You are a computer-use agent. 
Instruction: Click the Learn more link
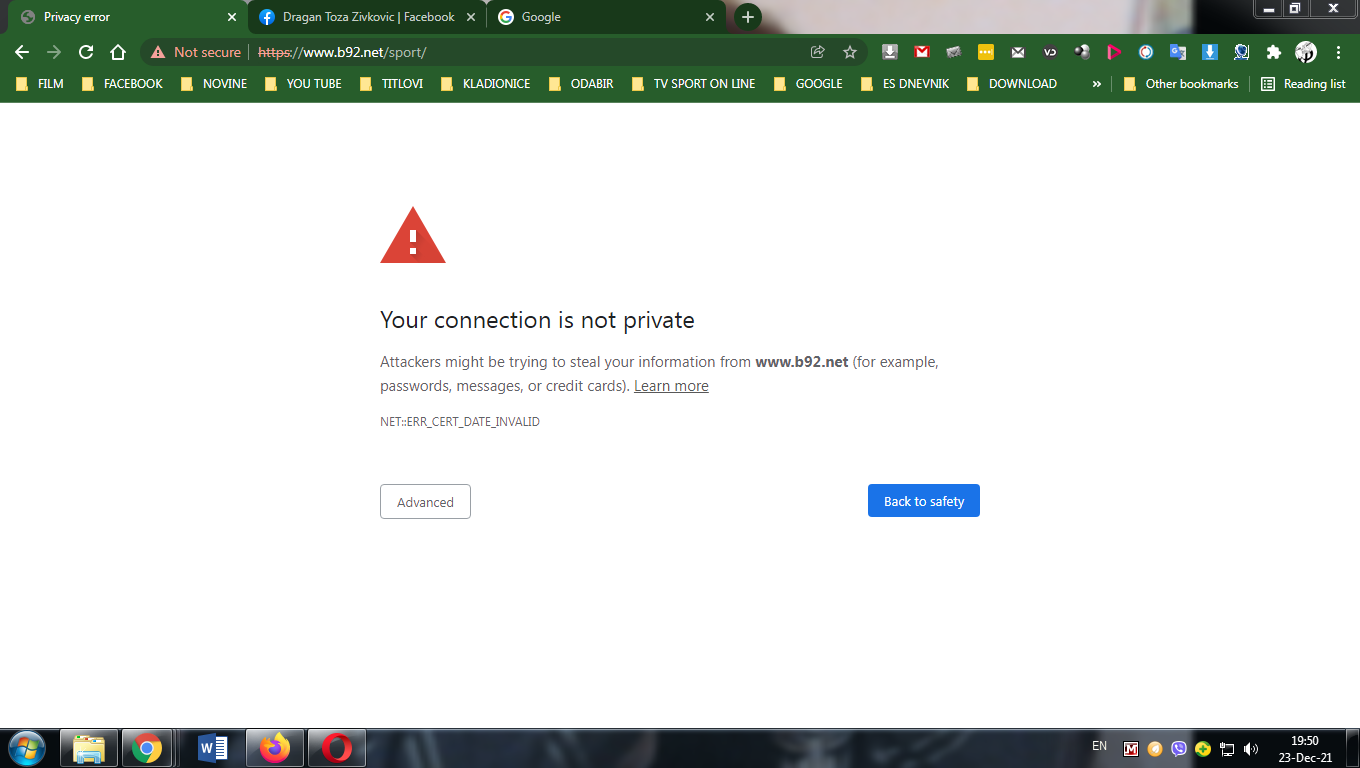pos(671,386)
